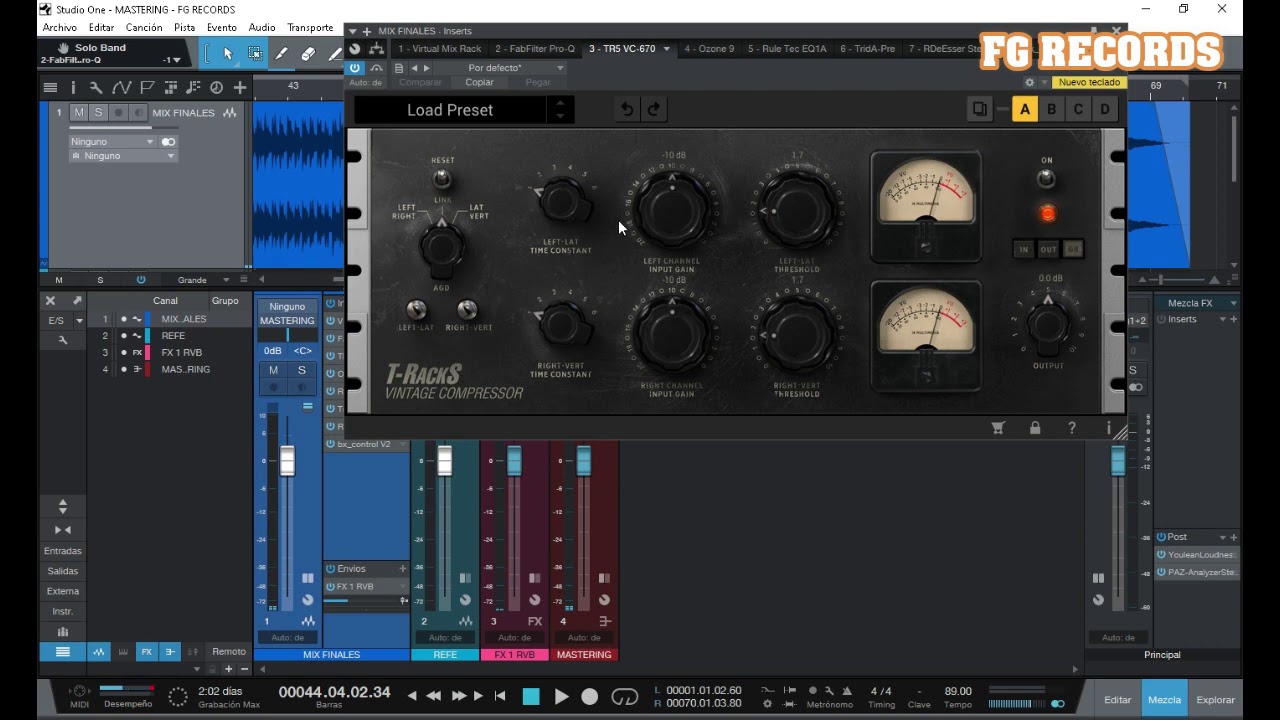This screenshot has height=720, width=1280.
Task: Mute the MASTERING mixer channel with M
Action: [x=273, y=370]
